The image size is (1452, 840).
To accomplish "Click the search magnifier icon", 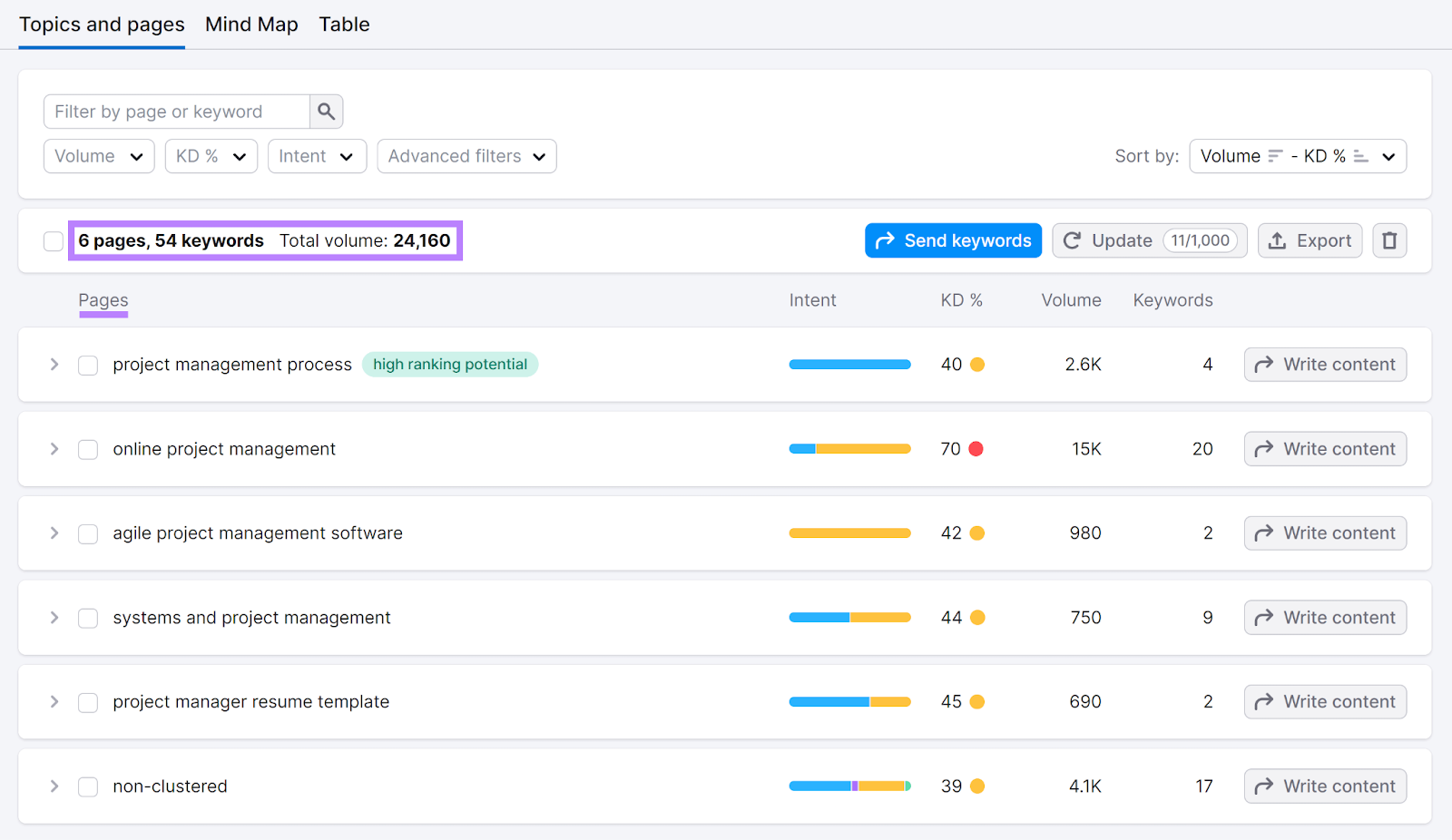I will click(327, 111).
